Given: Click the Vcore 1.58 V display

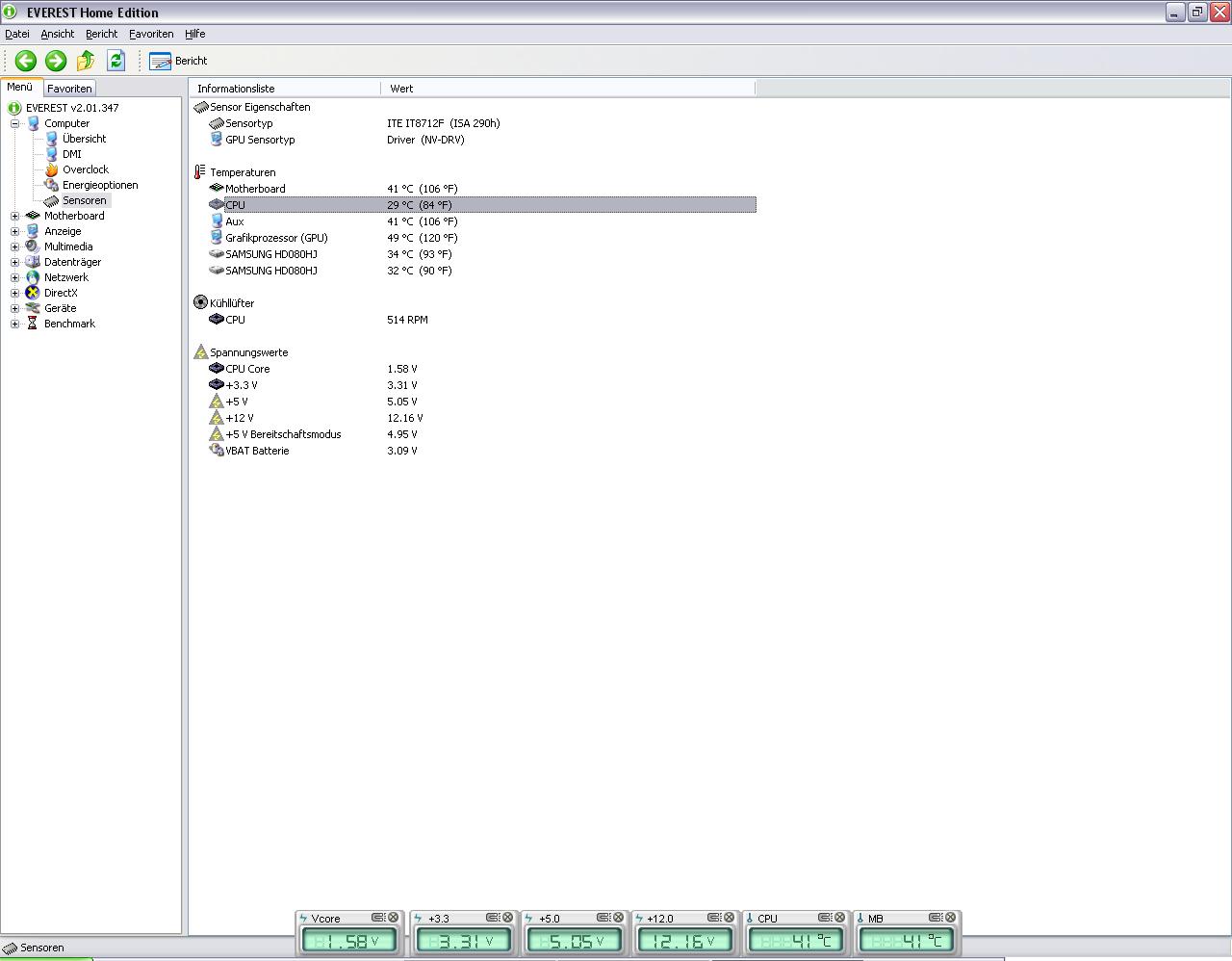Looking at the screenshot, I should (349, 941).
